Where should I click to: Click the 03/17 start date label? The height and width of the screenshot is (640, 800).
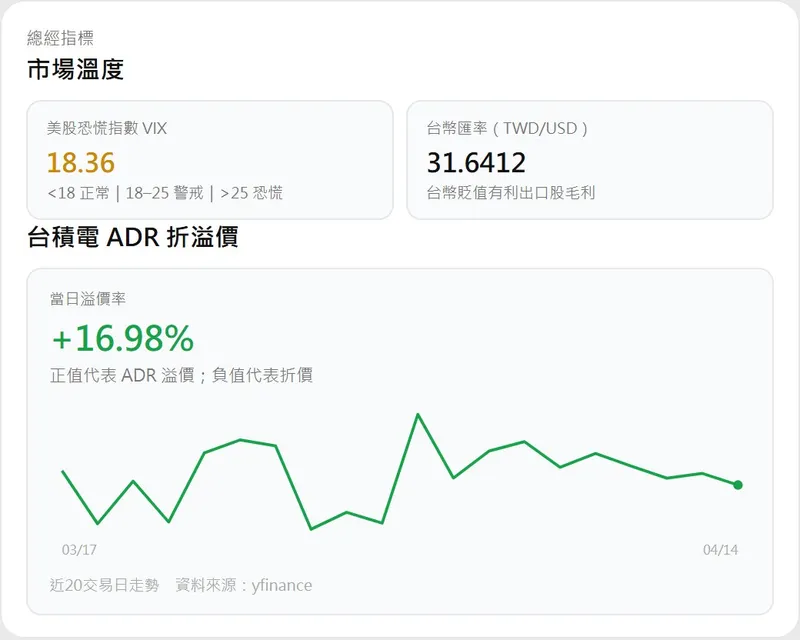pyautogui.click(x=79, y=550)
